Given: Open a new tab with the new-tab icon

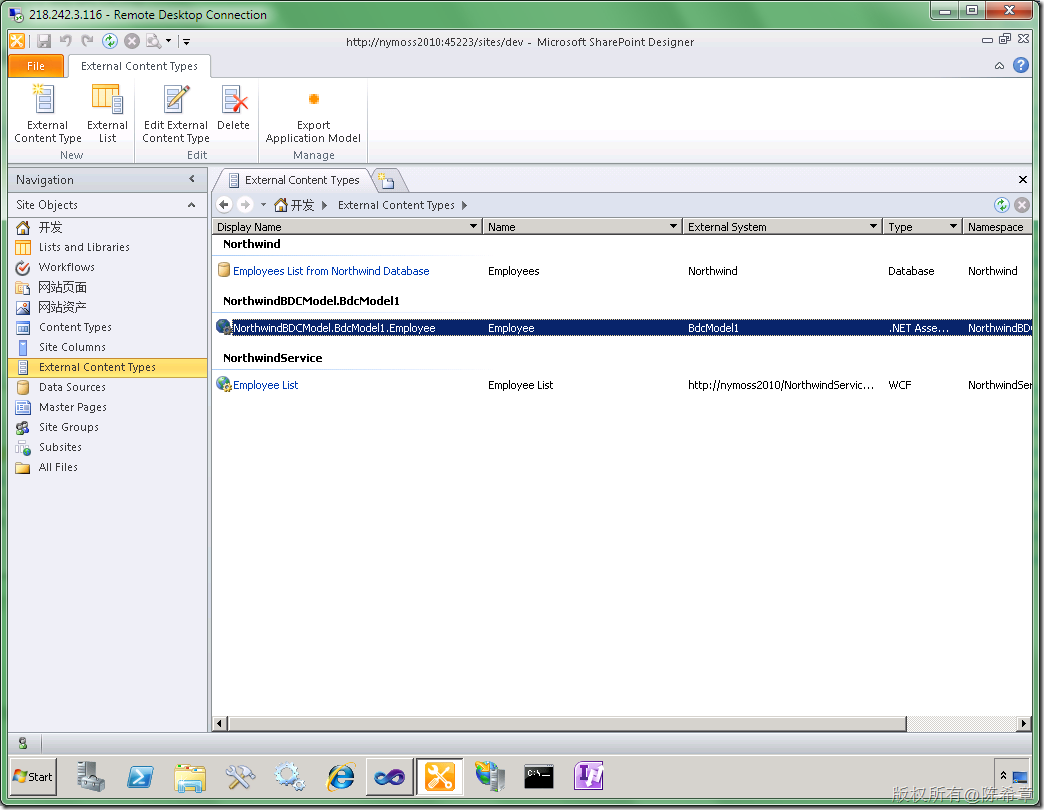Looking at the screenshot, I should point(387,180).
